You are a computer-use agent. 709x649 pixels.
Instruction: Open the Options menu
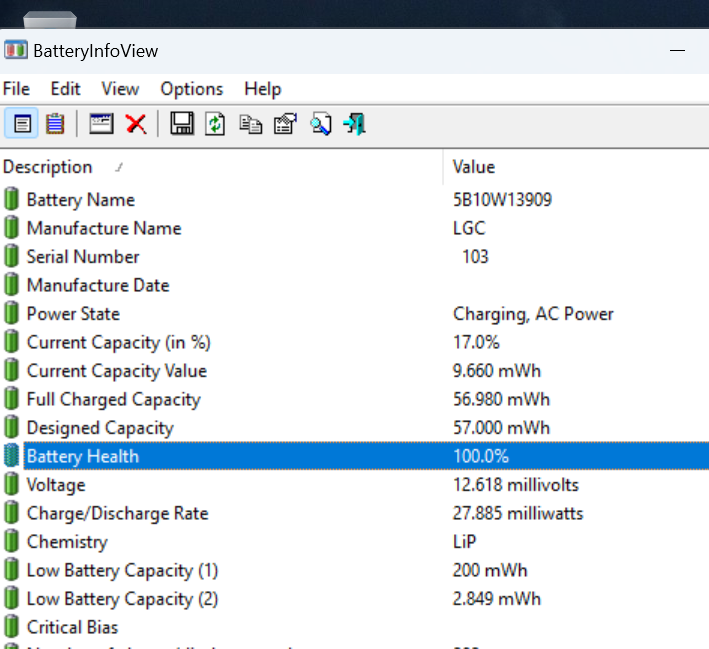(192, 89)
